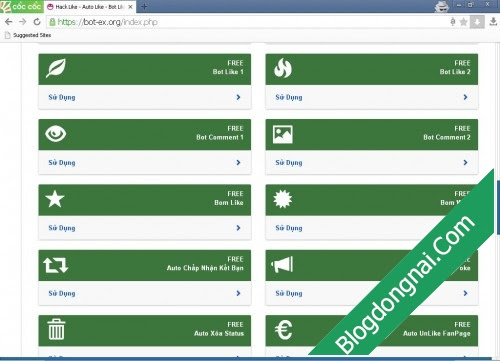Bookmark the page with the star icon
This screenshot has height=361, width=500.
(463, 22)
